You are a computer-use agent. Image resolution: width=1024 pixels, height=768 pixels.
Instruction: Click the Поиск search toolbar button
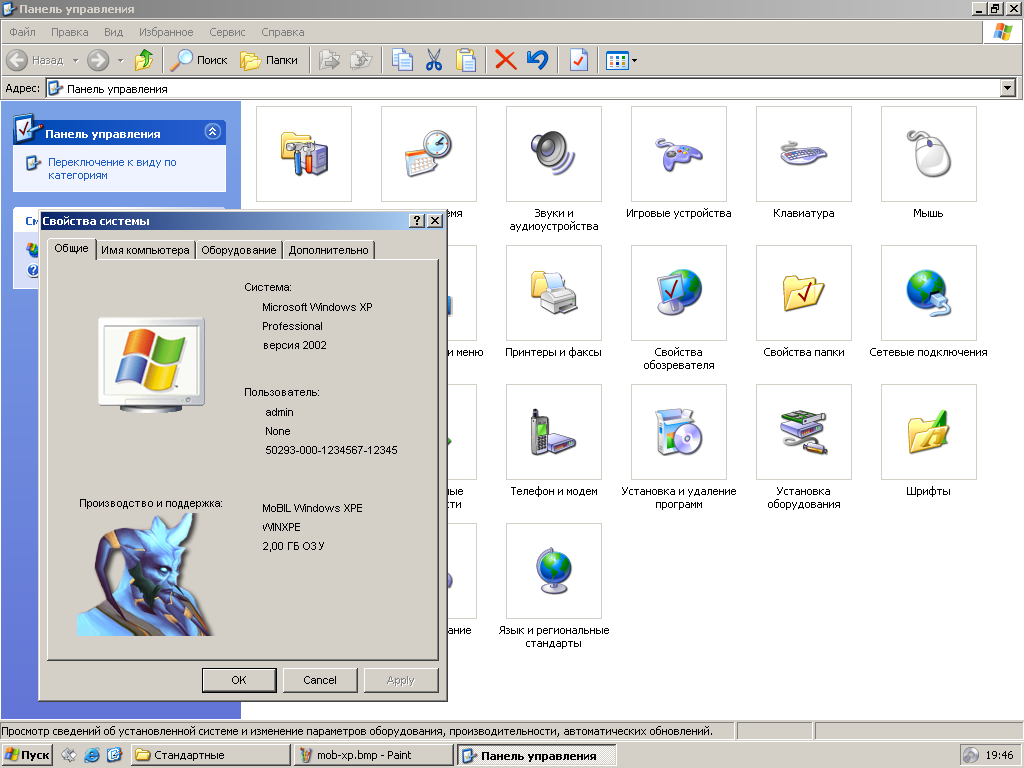199,60
